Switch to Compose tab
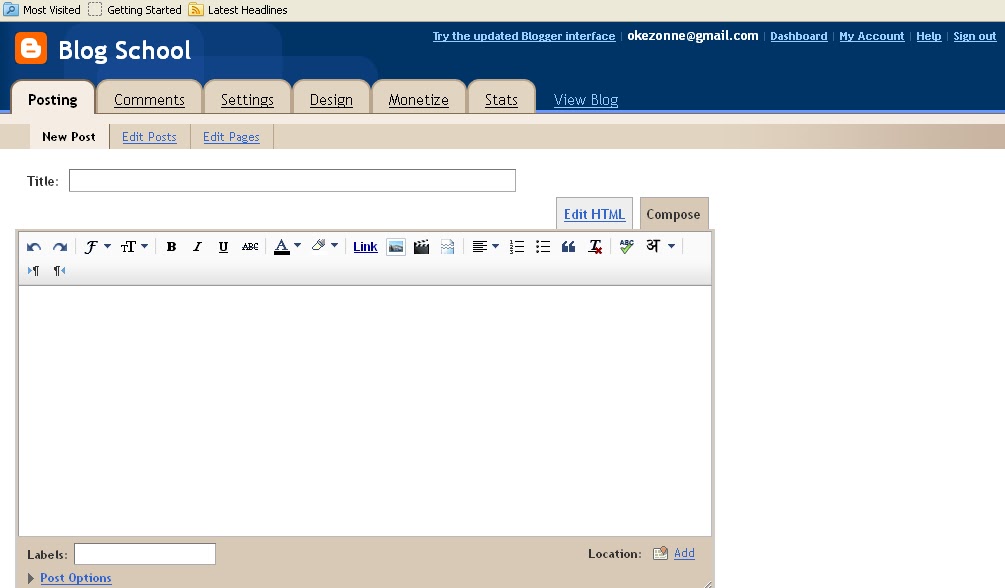 [674, 214]
